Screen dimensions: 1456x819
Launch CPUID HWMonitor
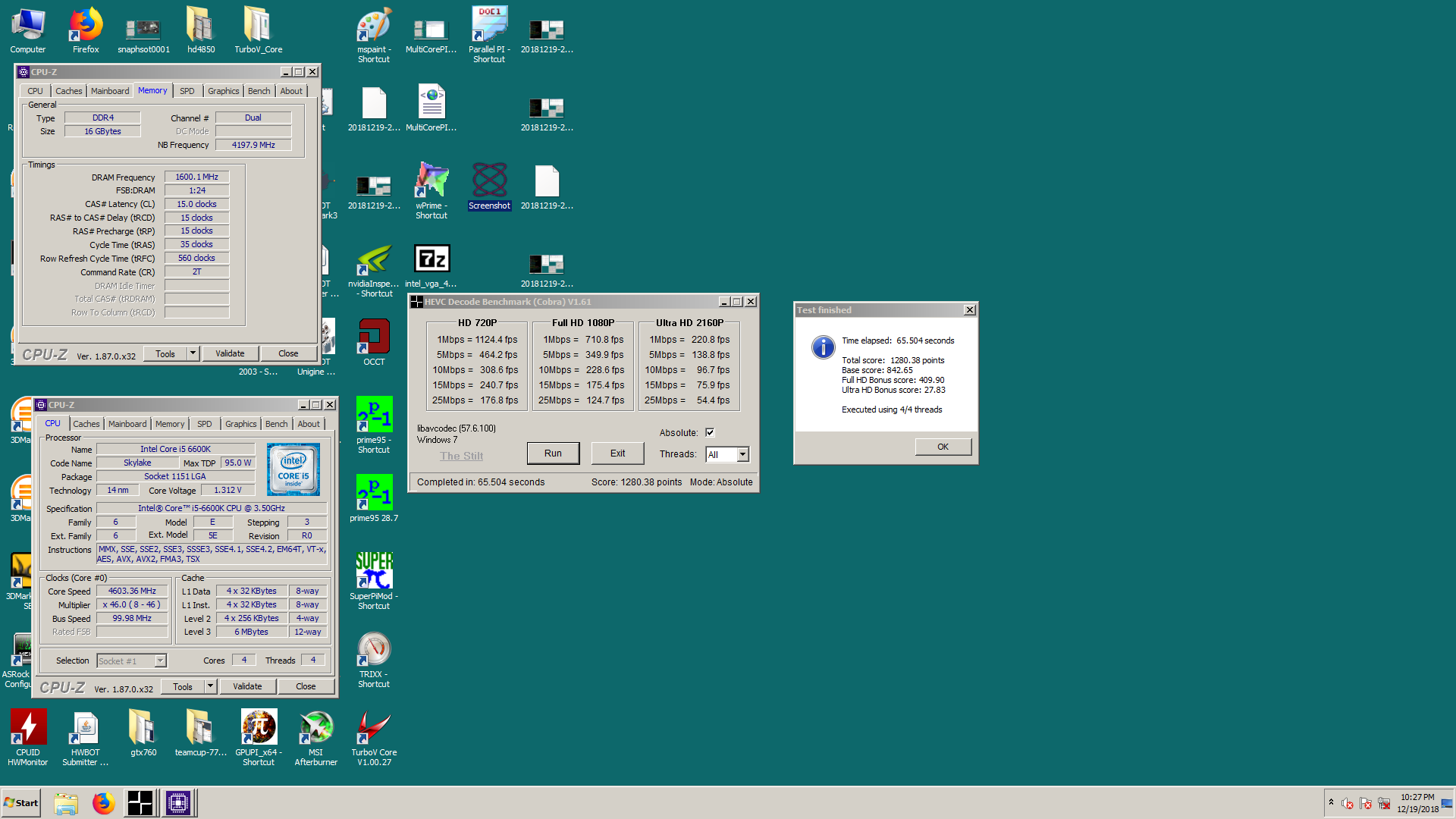click(28, 738)
